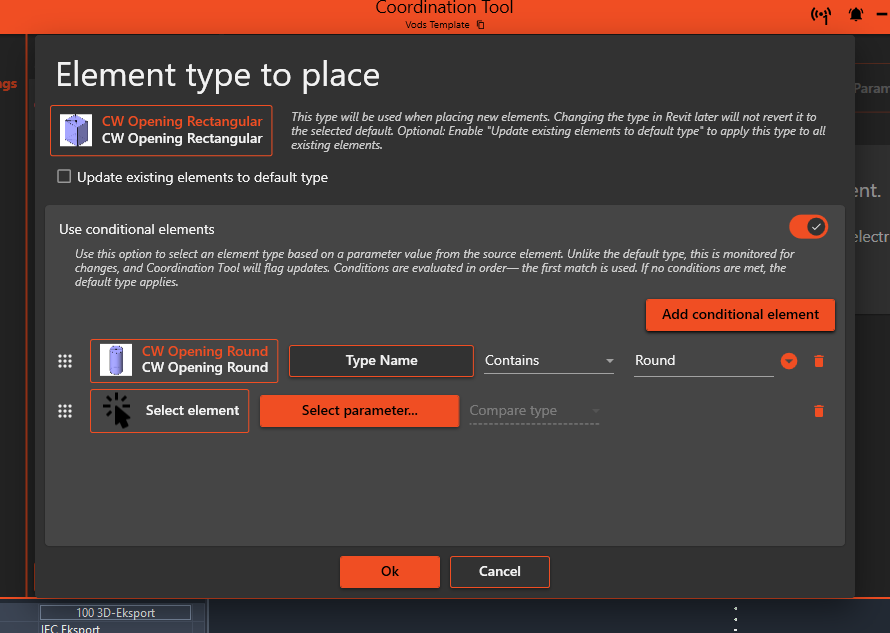The height and width of the screenshot is (633, 890).
Task: Click the red collapse chevron after Round
Action: [x=788, y=361]
